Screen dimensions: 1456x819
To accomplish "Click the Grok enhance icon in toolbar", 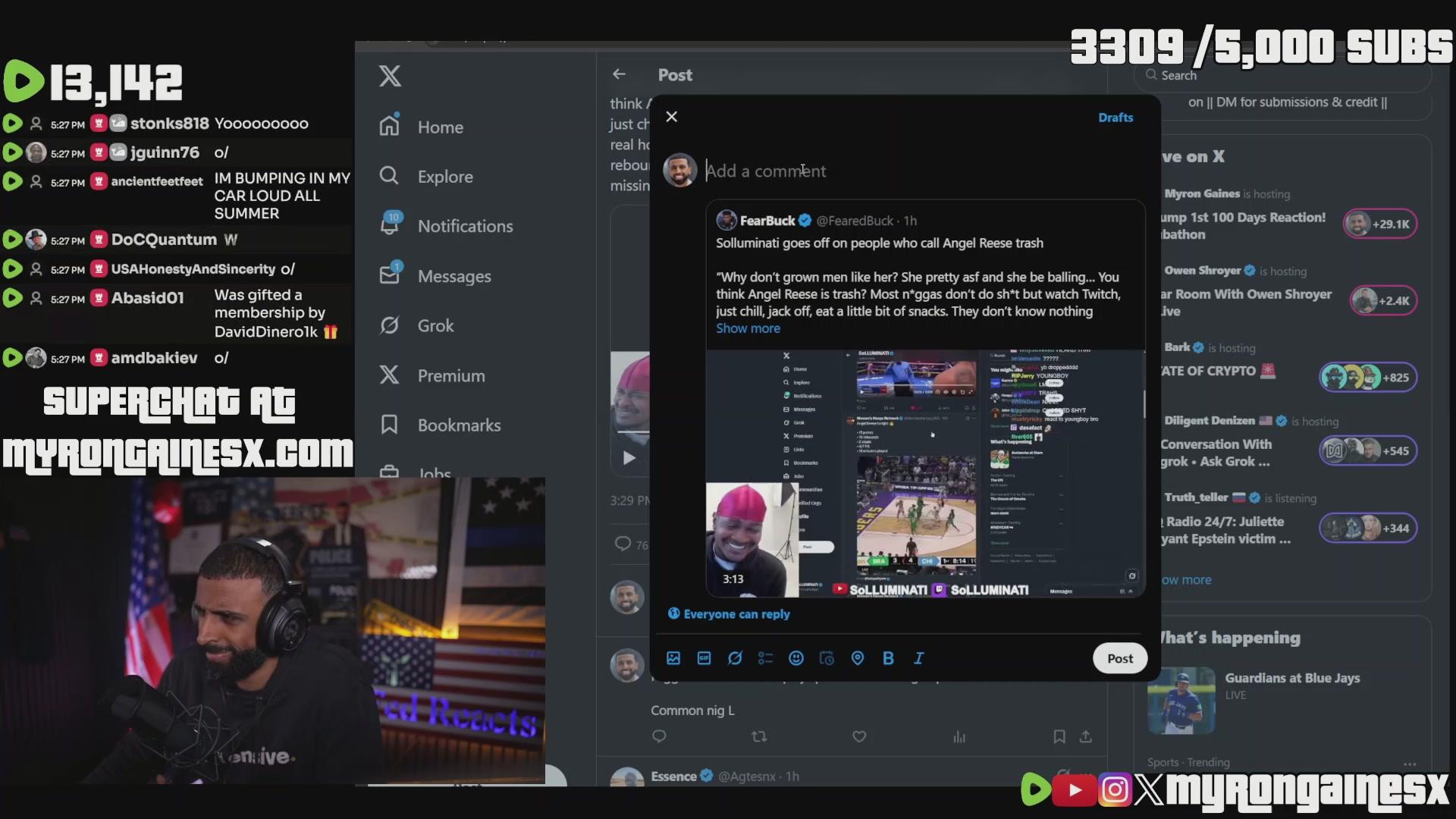I will (x=735, y=658).
